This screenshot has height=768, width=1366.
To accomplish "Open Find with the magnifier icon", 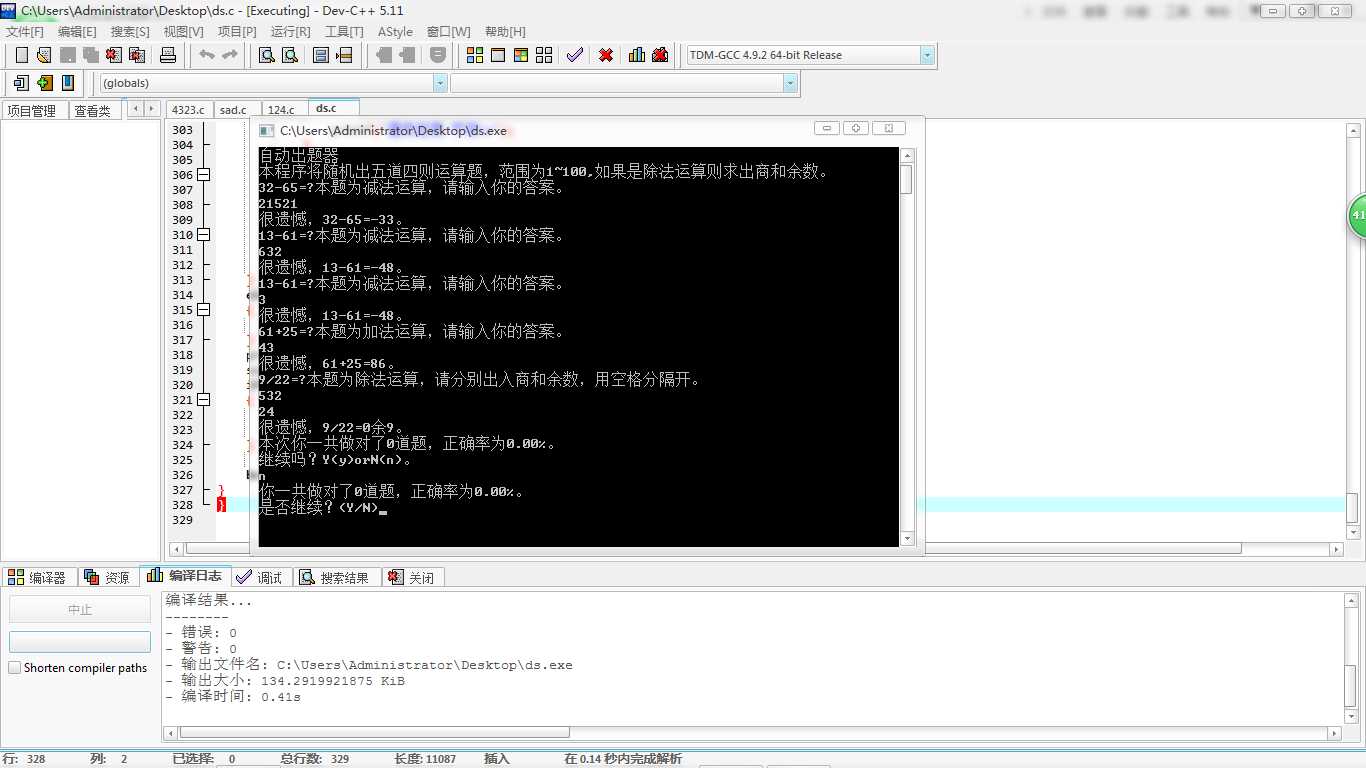I will click(267, 55).
